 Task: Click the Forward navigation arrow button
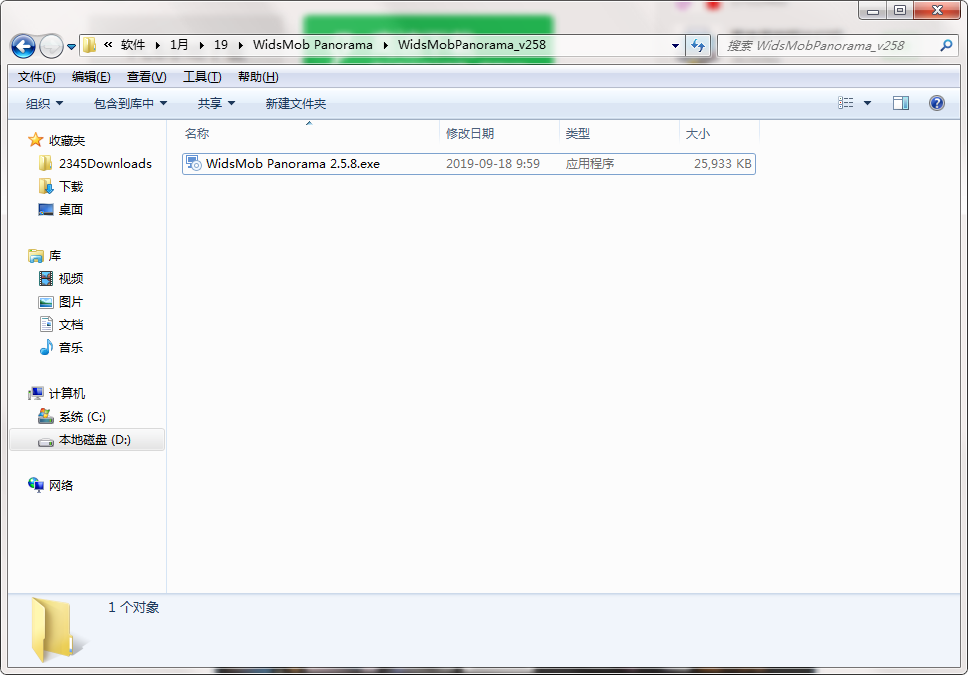click(x=51, y=46)
